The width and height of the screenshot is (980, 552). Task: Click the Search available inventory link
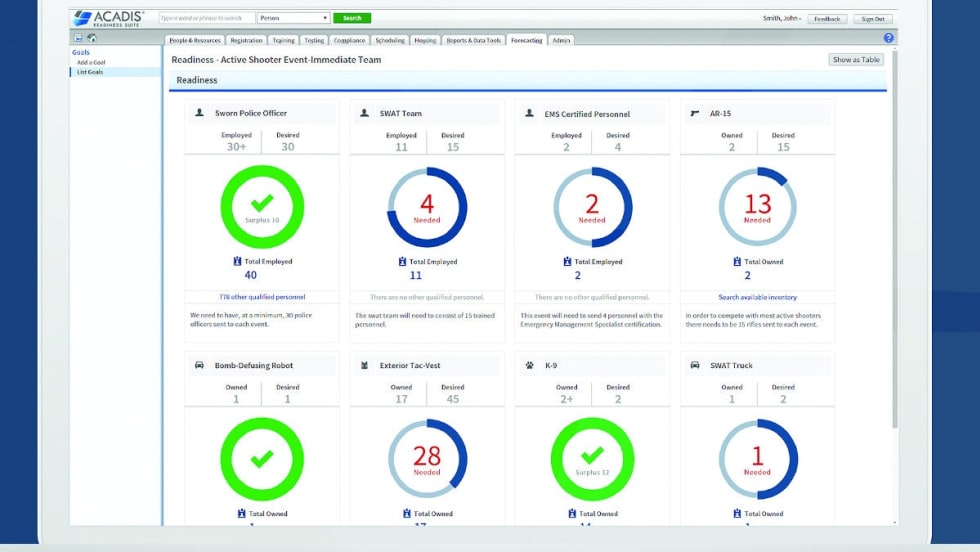(x=757, y=297)
